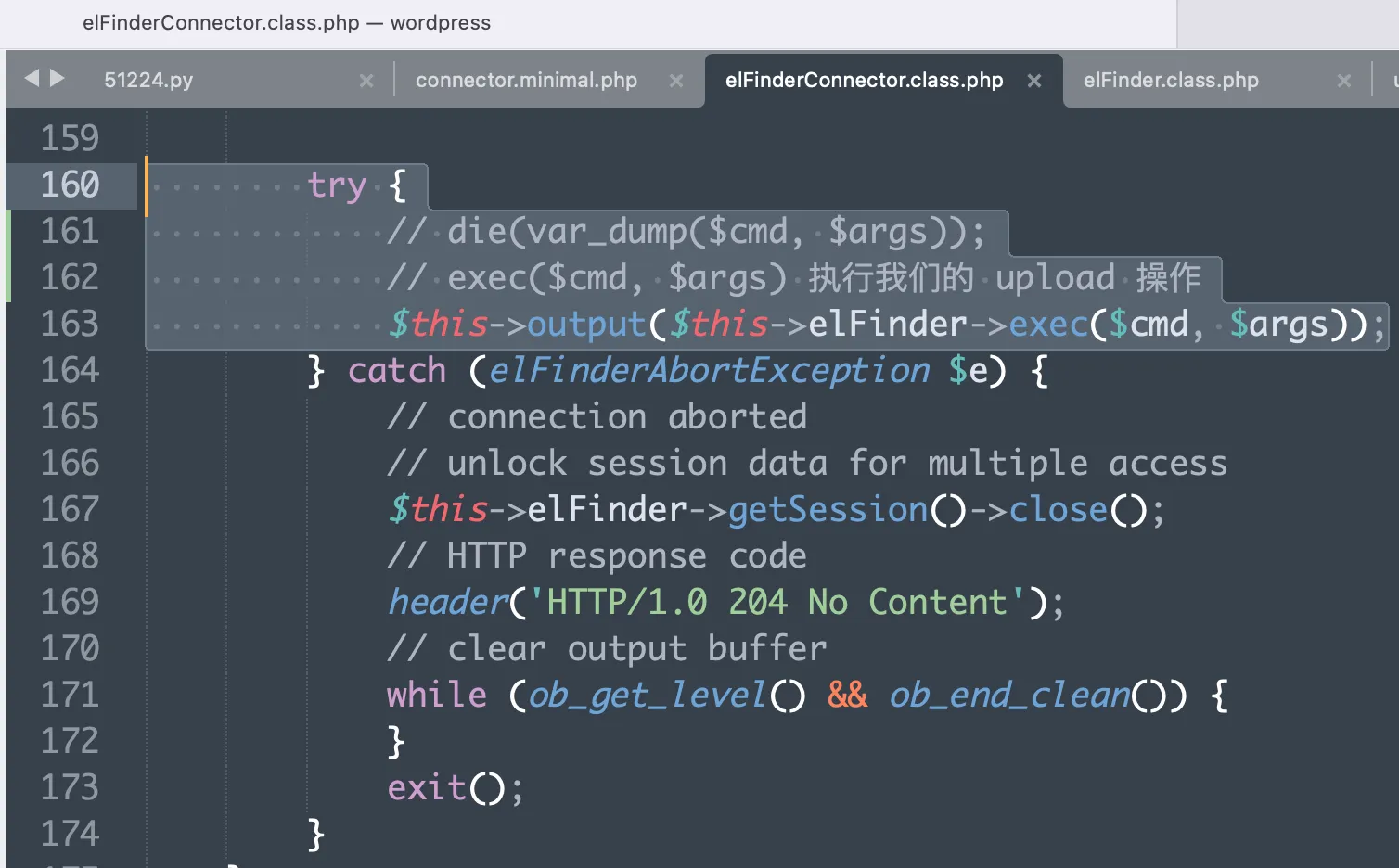1399x868 pixels.
Task: Click line number 160 in gutter
Action: [x=70, y=185]
